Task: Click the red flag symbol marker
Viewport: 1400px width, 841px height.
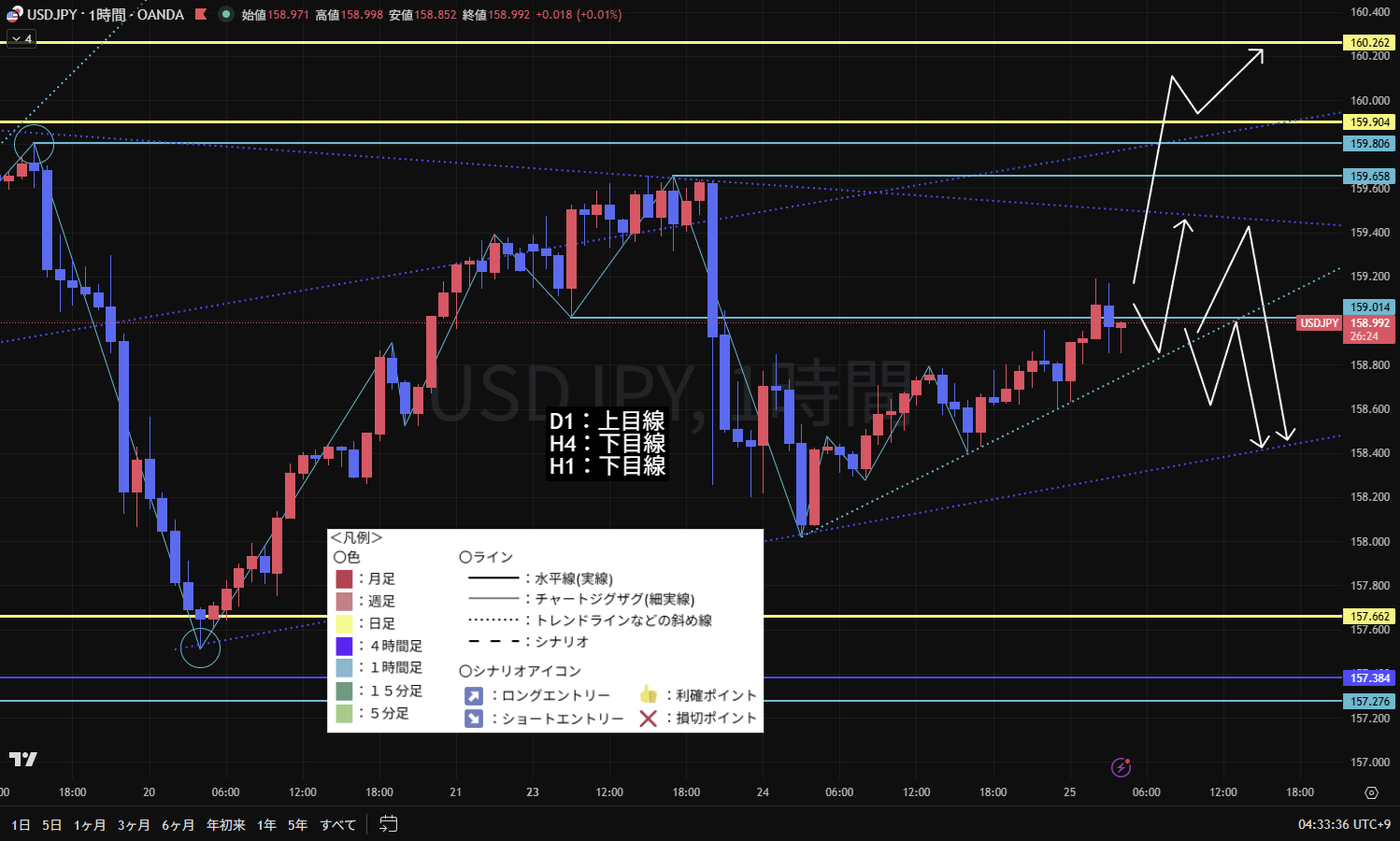Action: click(x=200, y=14)
